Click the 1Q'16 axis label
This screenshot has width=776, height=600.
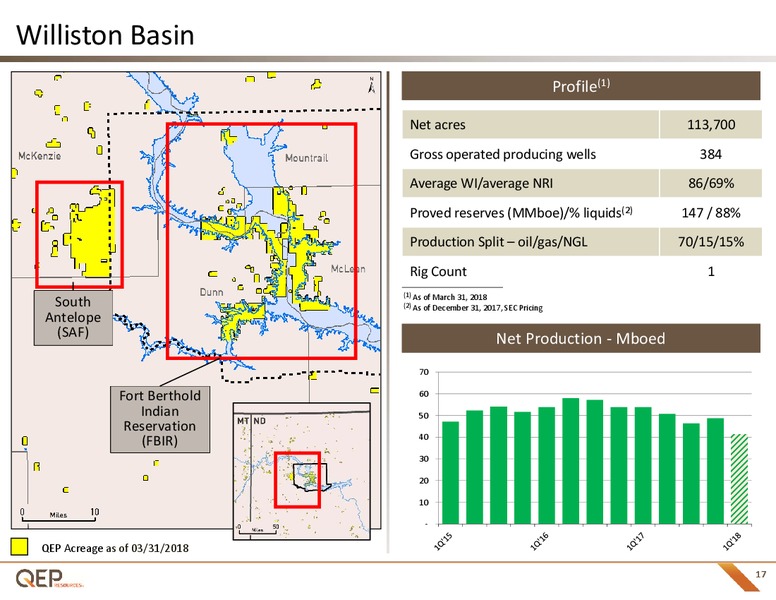(539, 541)
